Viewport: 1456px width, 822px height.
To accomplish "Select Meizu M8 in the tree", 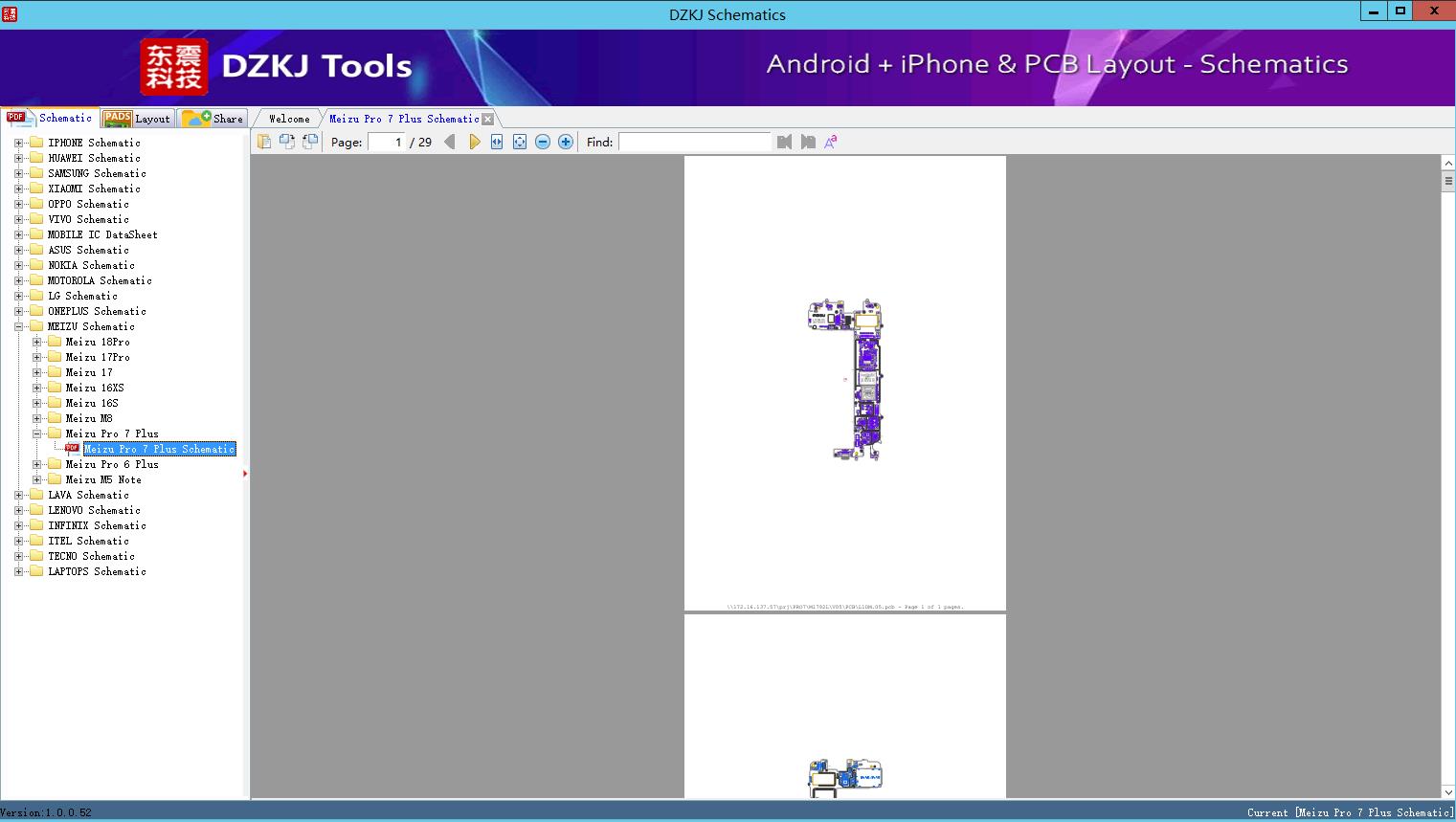I will (89, 418).
